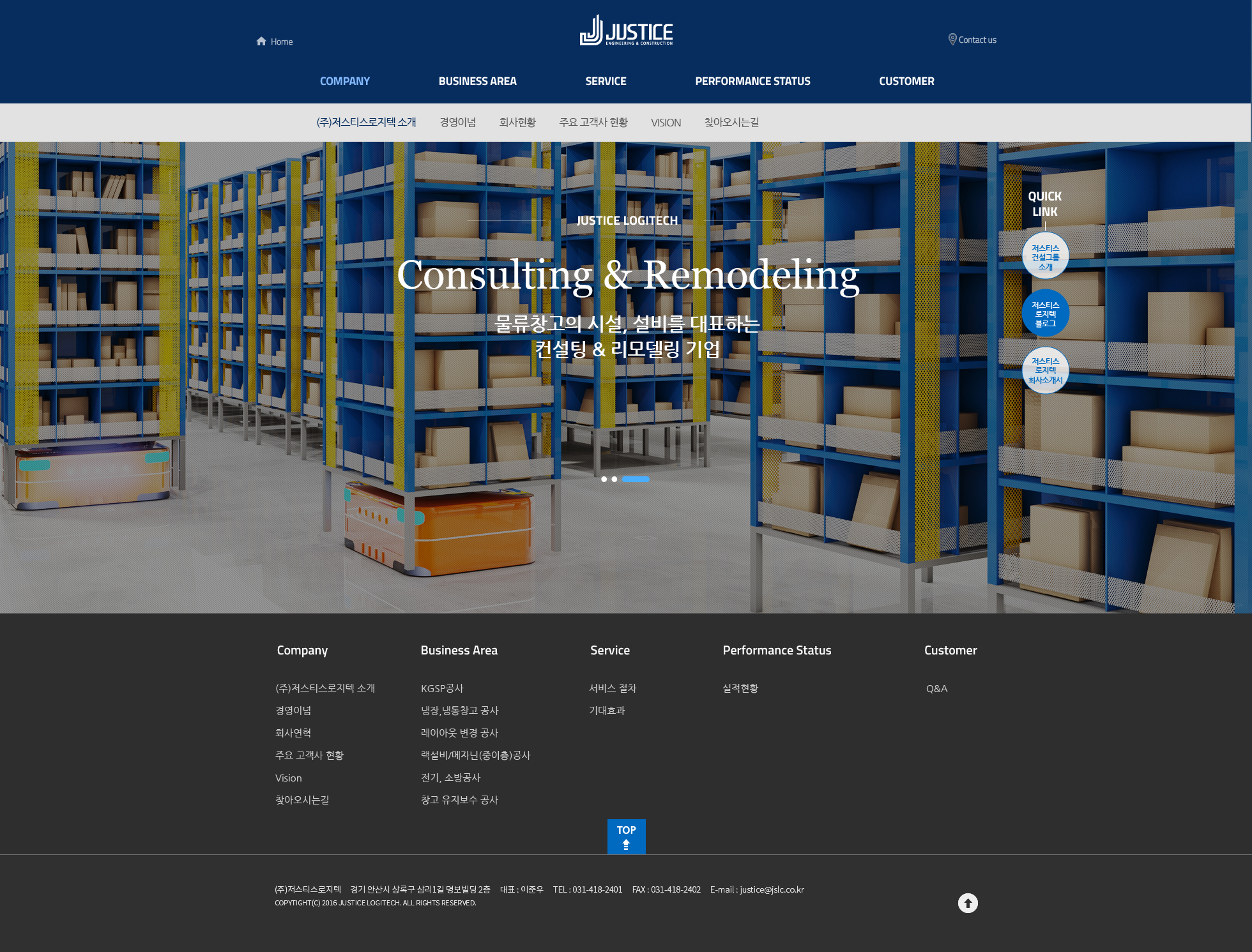The image size is (1252, 952).
Task: Open footer link 찾아오시는길
Action: point(302,800)
